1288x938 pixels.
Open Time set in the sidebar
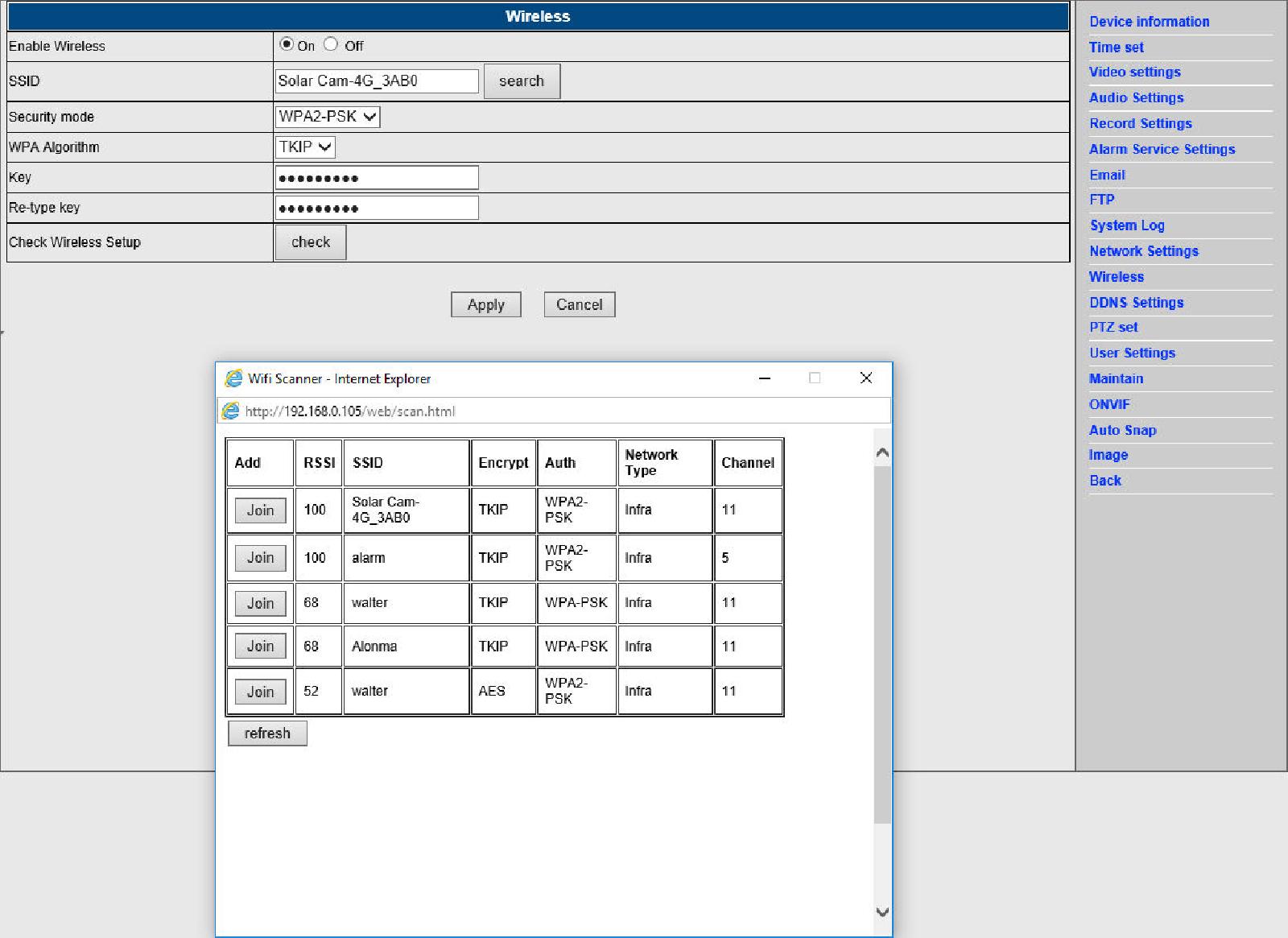1116,47
